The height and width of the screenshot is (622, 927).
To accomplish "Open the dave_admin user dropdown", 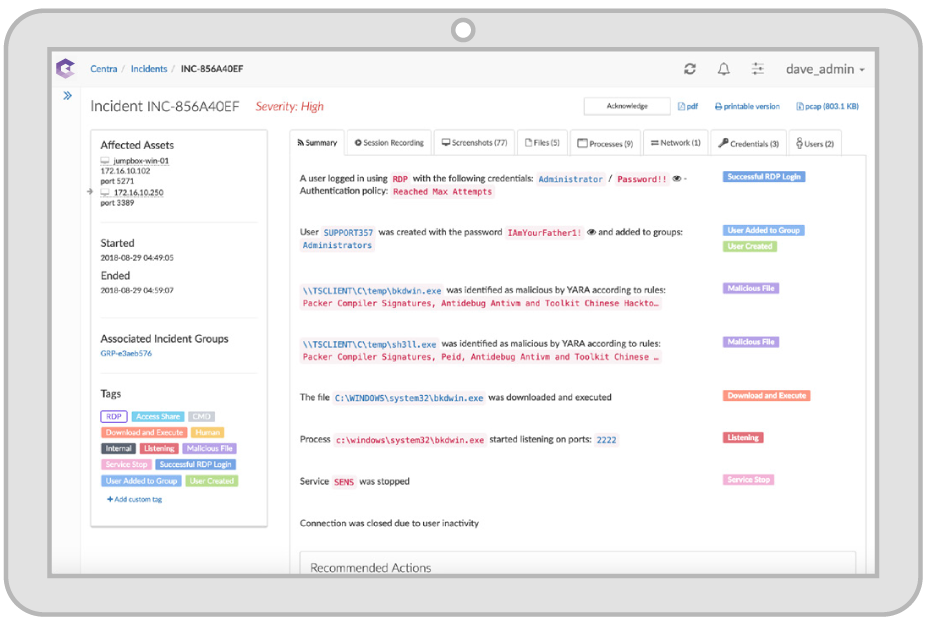I will pyautogui.click(x=825, y=69).
